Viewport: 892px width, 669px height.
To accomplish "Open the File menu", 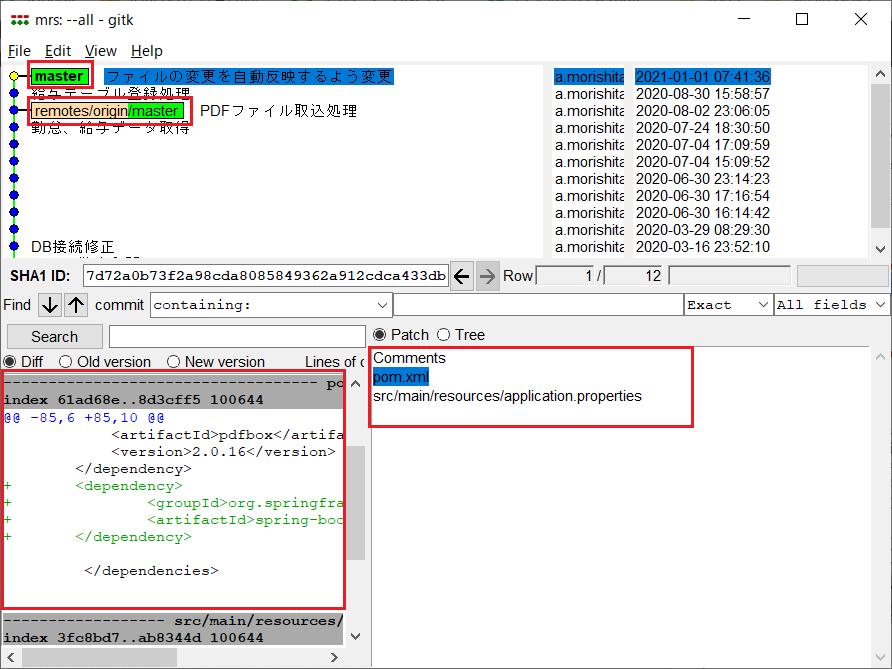I will [x=19, y=51].
